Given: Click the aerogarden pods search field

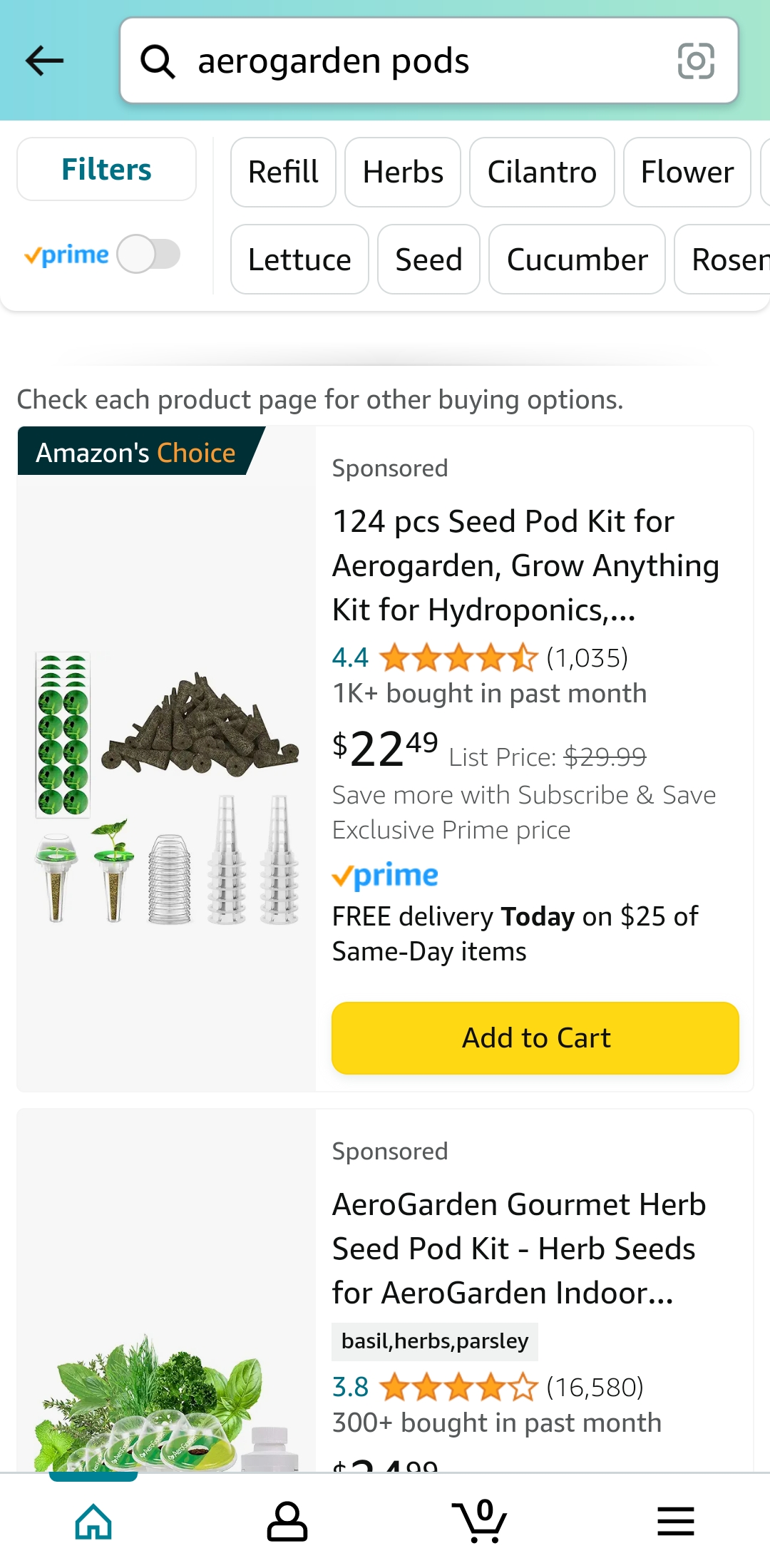Looking at the screenshot, I should [428, 61].
